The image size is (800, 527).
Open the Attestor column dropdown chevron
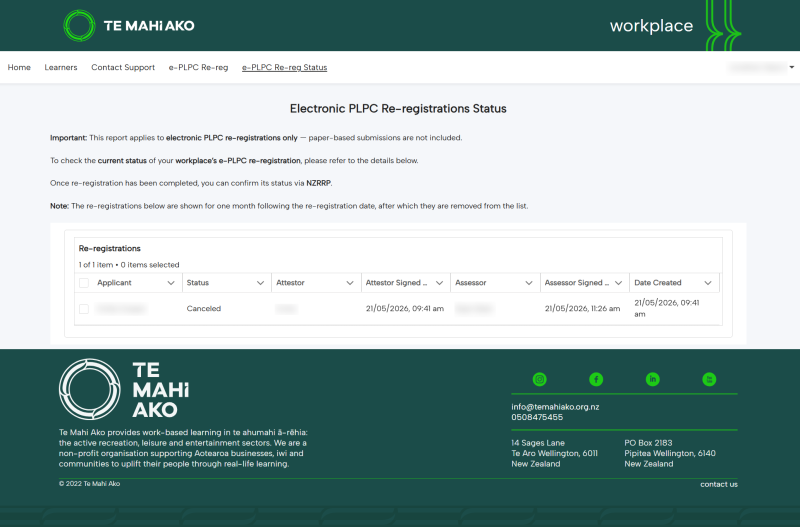tap(350, 283)
